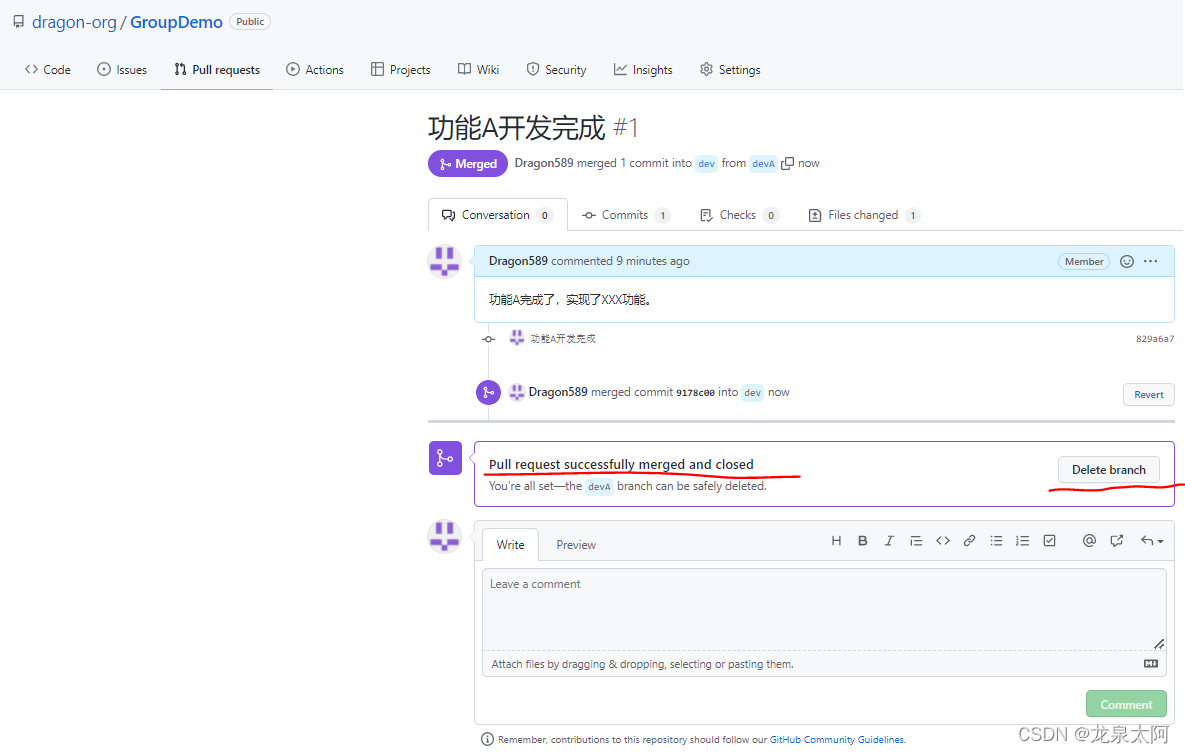Open merged commit 9178c00 link

[x=695, y=392]
